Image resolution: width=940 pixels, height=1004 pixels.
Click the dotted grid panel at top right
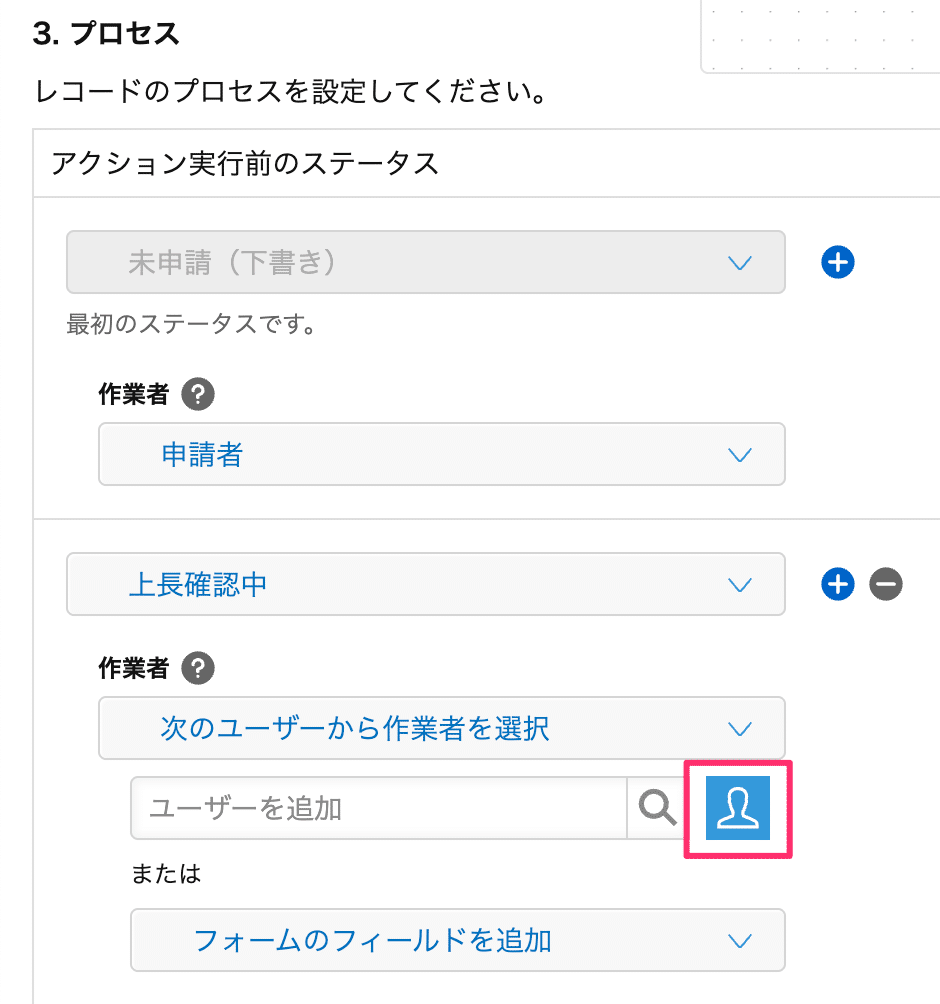tap(820, 36)
